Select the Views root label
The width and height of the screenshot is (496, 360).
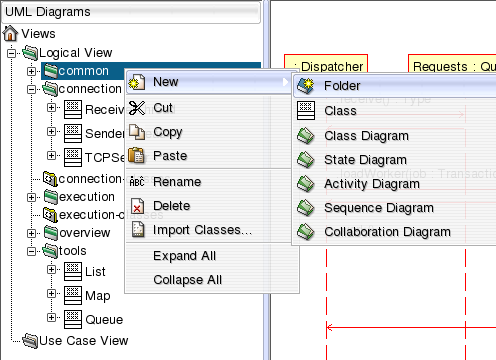coord(38,34)
